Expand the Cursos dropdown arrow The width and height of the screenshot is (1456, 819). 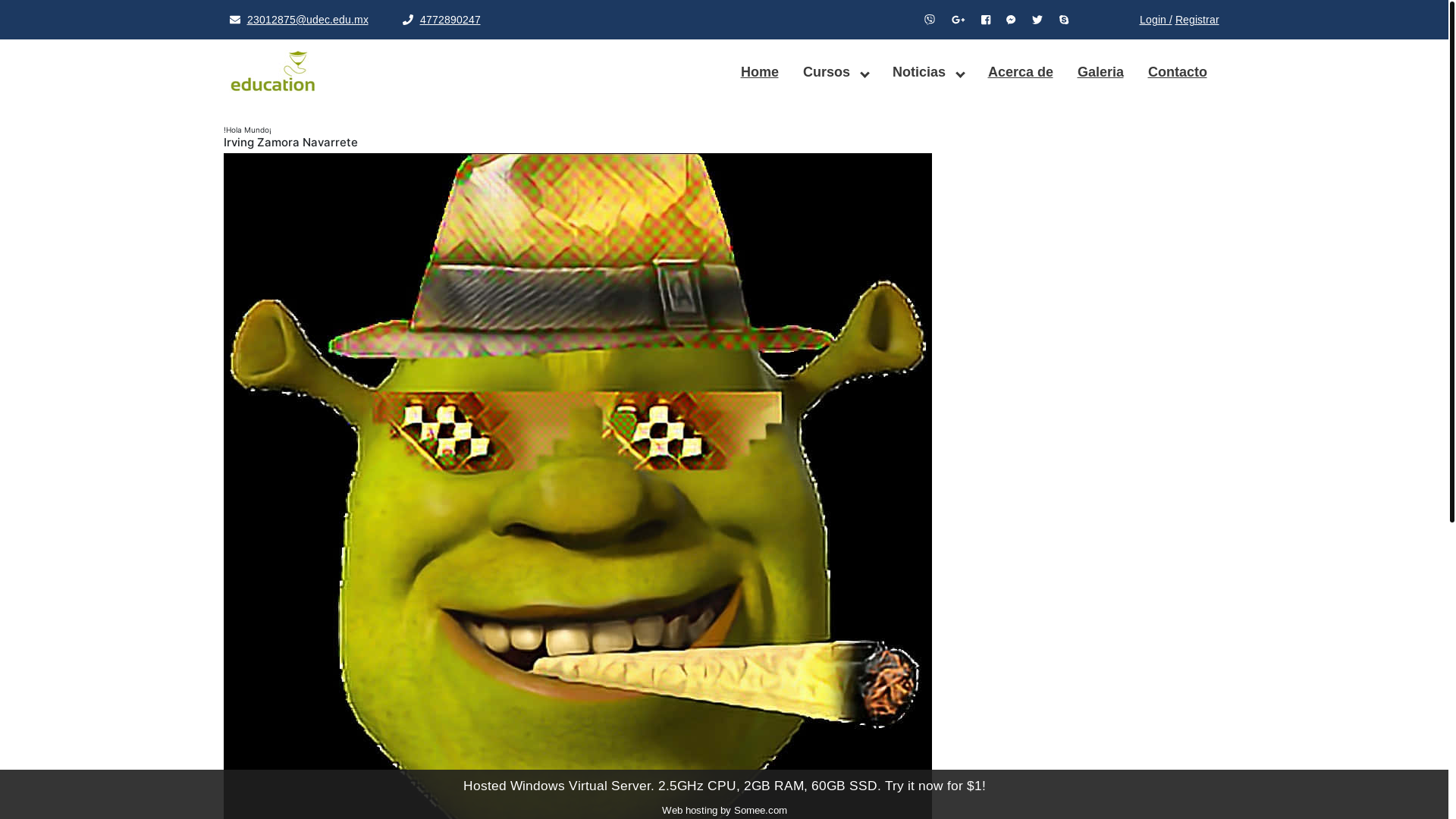(864, 74)
